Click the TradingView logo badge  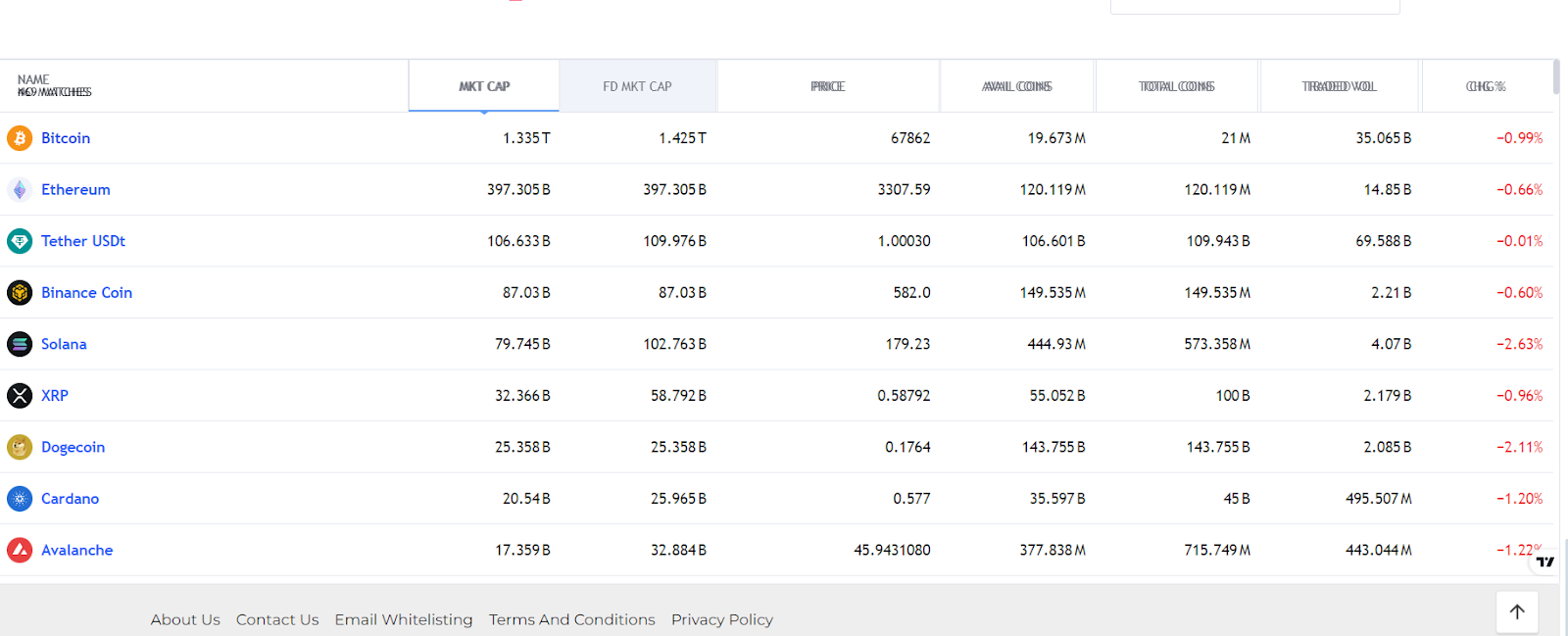[x=1545, y=562]
